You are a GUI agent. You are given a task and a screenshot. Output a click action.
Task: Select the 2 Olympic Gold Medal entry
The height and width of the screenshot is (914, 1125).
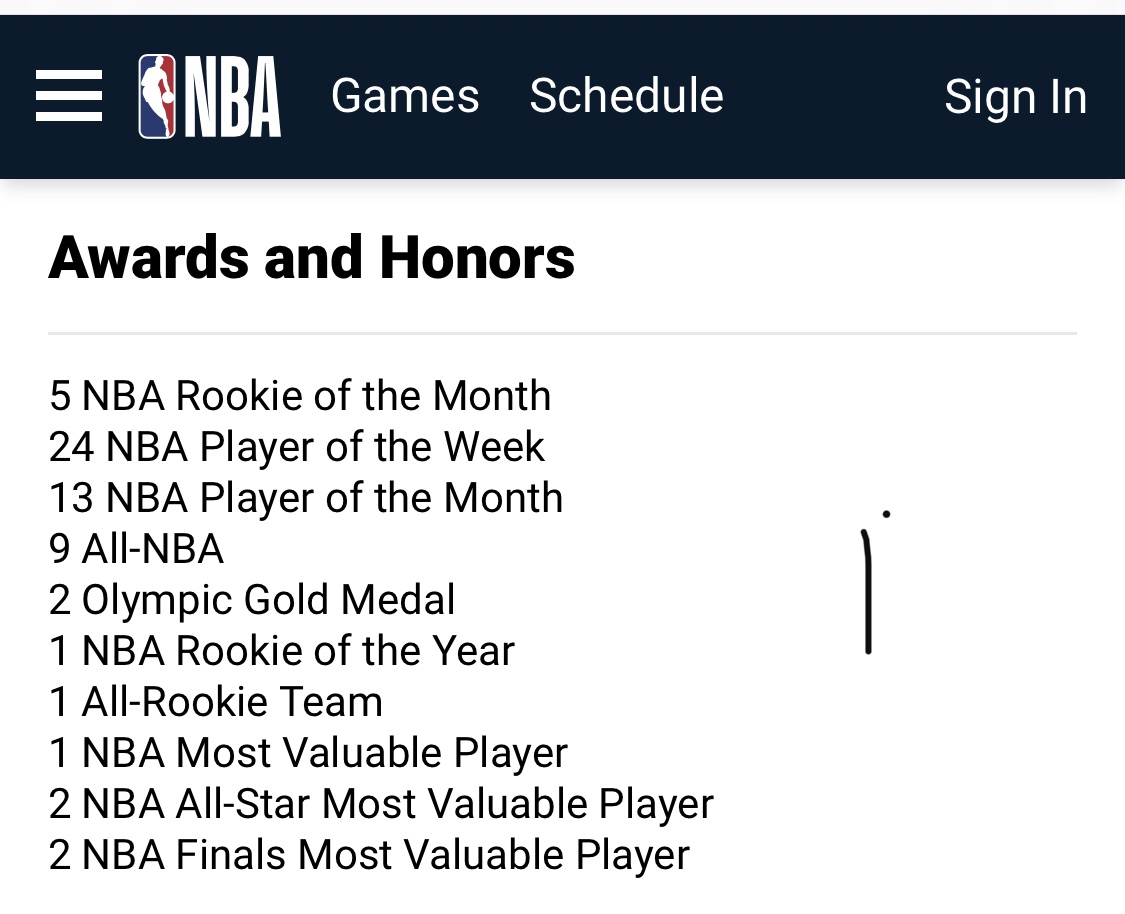click(x=252, y=600)
